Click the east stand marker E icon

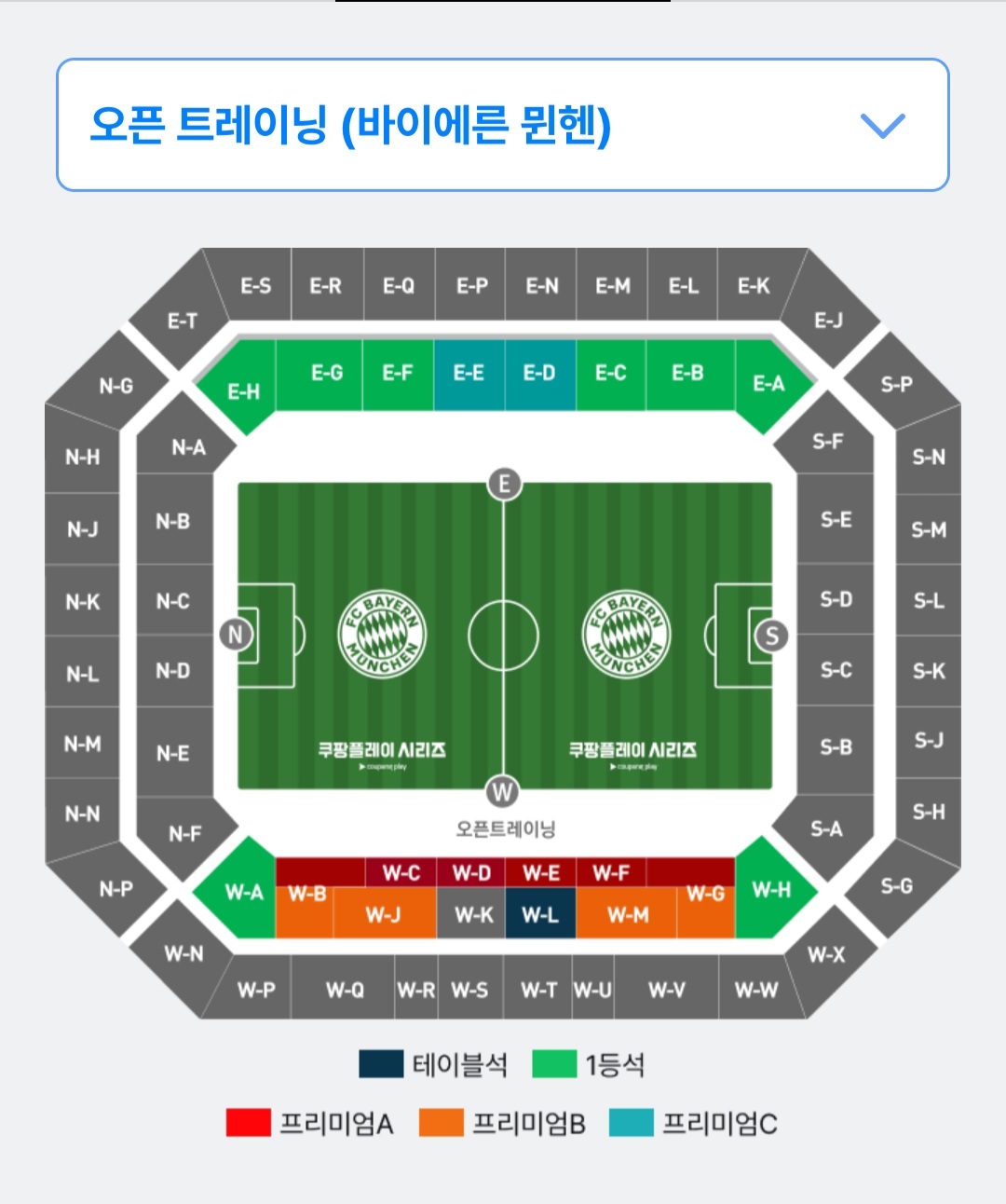(504, 484)
